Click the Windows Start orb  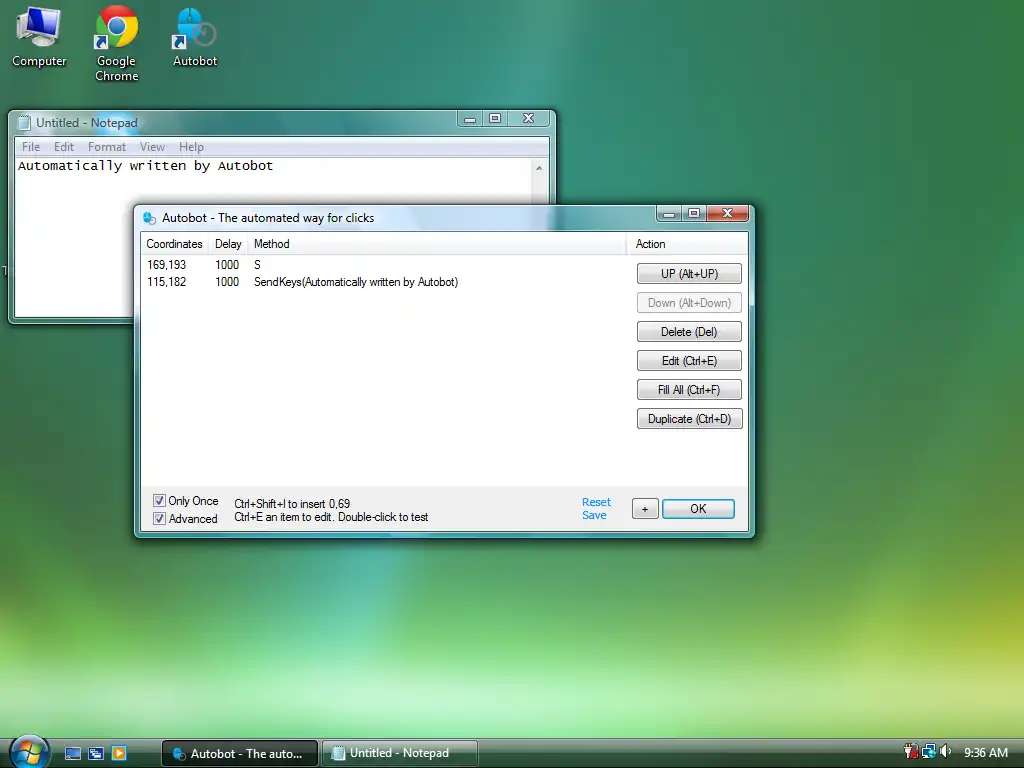tap(28, 752)
